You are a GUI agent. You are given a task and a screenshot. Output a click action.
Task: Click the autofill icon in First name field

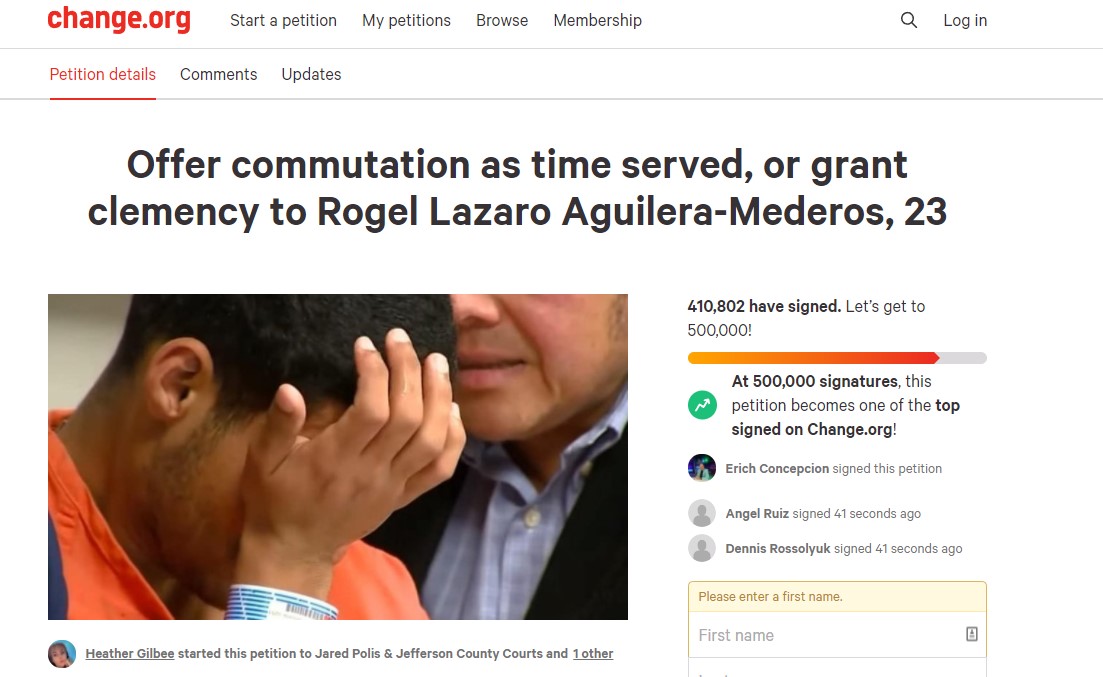coord(971,634)
